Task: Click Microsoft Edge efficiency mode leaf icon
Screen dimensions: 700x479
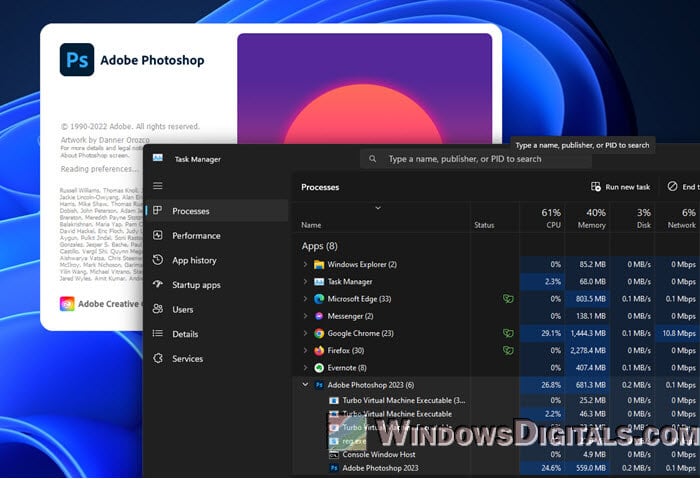Action: (508, 299)
